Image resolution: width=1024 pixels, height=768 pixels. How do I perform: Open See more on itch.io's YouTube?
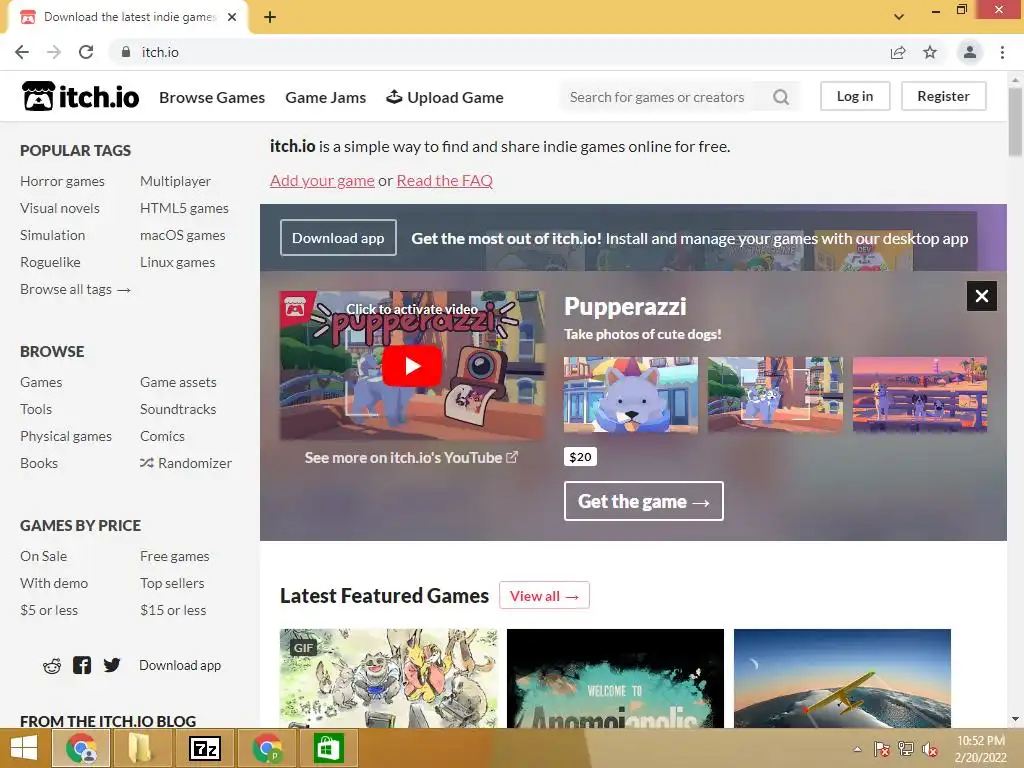click(411, 458)
